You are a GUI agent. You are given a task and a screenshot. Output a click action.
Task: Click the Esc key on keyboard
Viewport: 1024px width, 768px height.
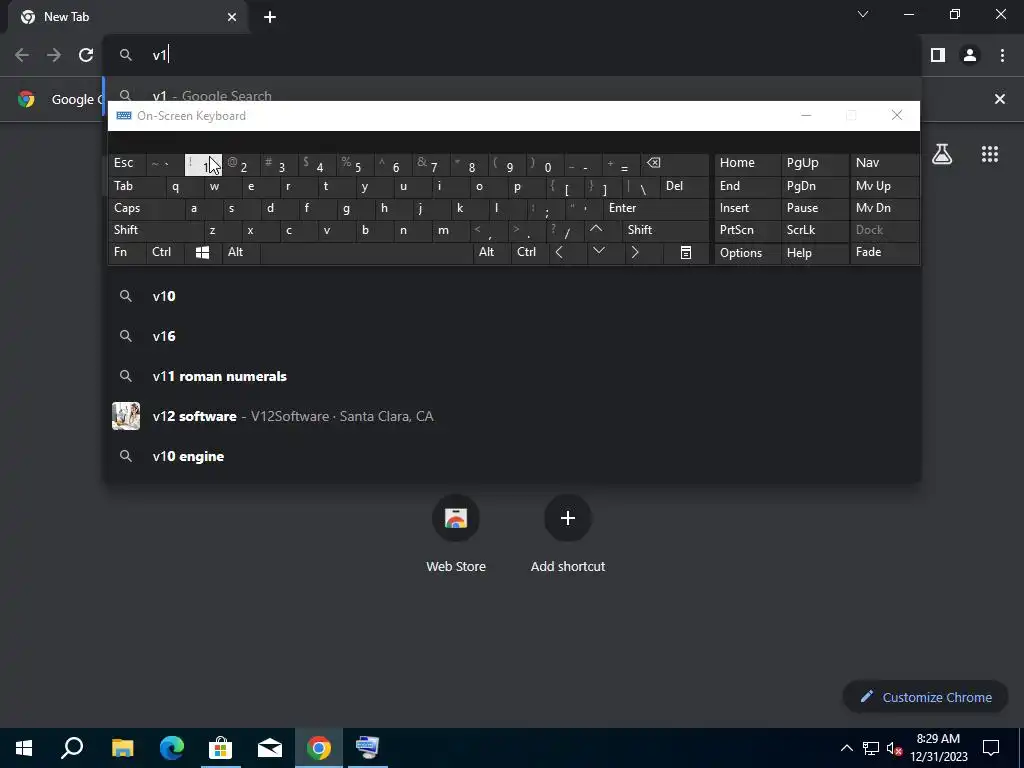pyautogui.click(x=127, y=163)
